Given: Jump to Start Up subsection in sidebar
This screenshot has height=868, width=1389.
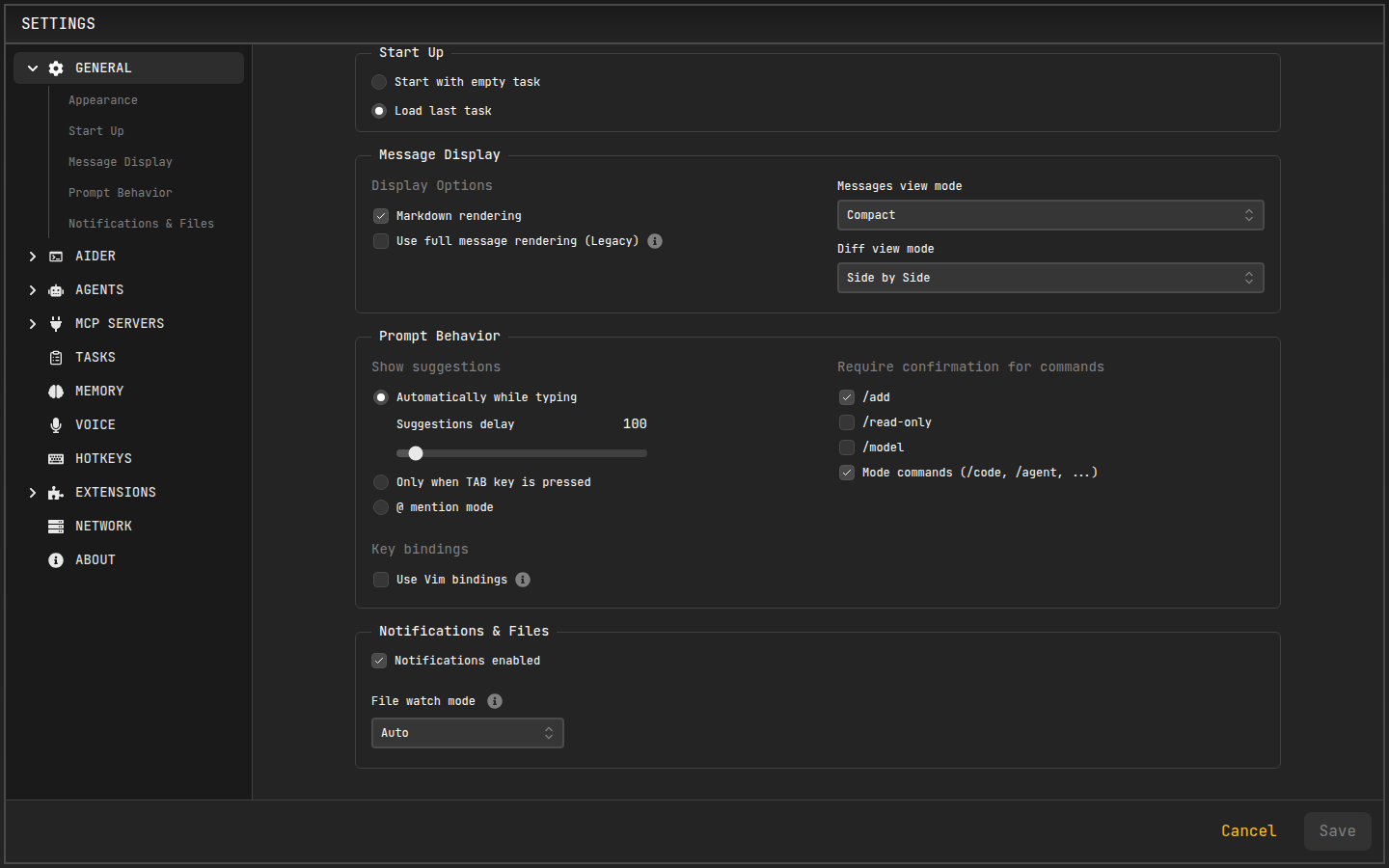Looking at the screenshot, I should [96, 131].
